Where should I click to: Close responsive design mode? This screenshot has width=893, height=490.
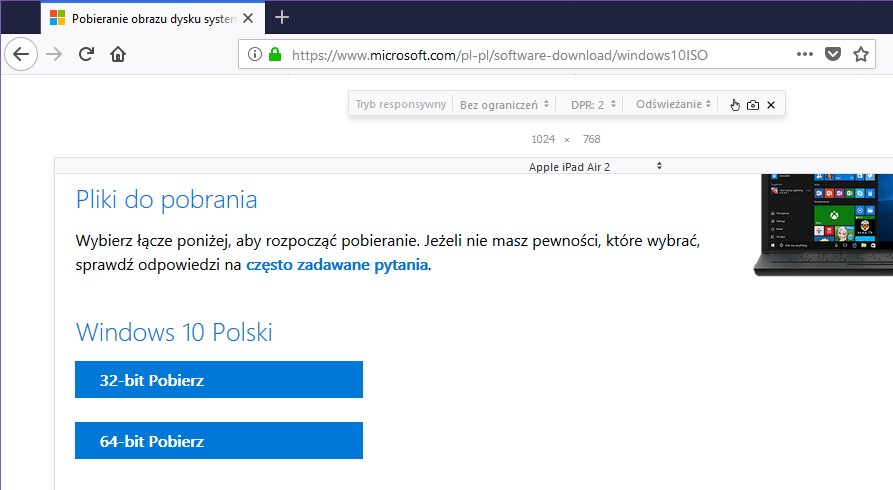tap(771, 105)
